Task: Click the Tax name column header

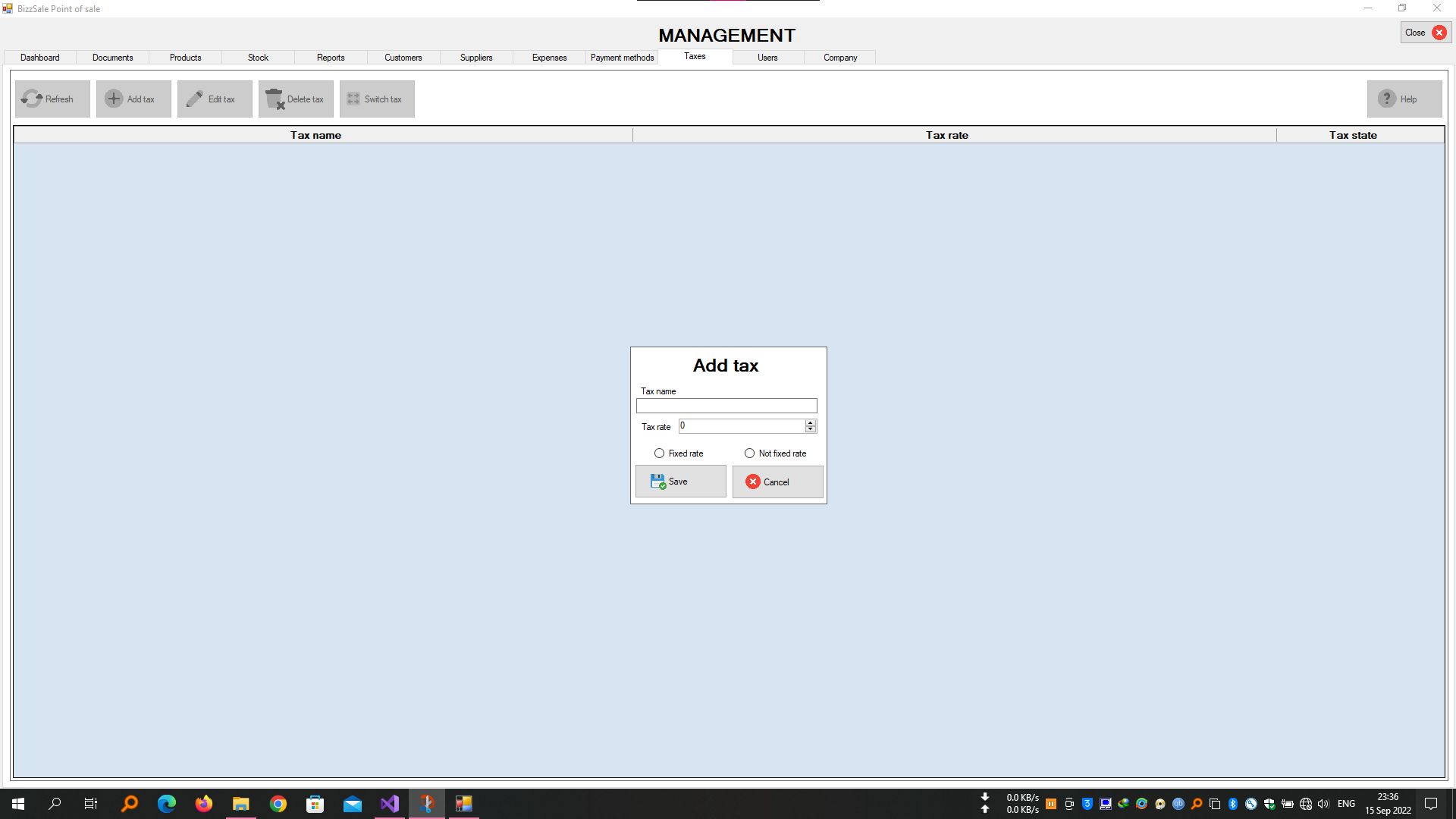Action: (x=315, y=135)
